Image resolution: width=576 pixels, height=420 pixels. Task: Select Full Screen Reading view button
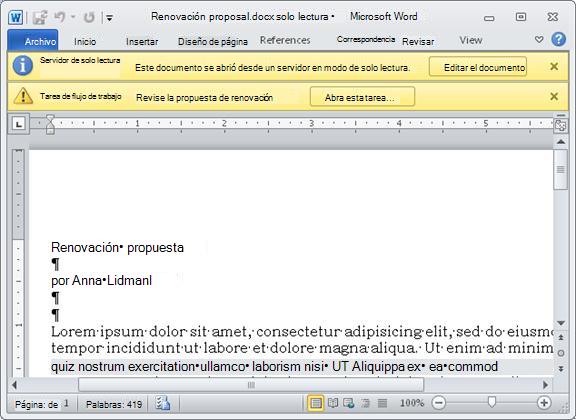click(333, 403)
